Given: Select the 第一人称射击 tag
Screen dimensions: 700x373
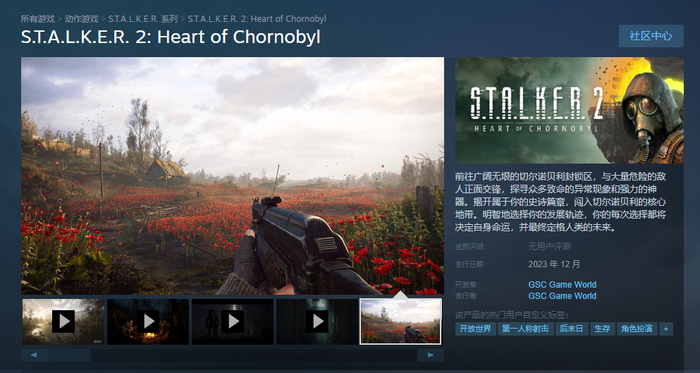Looking at the screenshot, I should [525, 329].
